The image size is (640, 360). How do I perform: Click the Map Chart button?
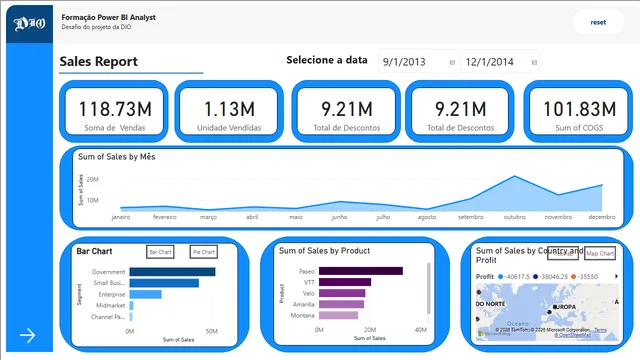click(600, 253)
